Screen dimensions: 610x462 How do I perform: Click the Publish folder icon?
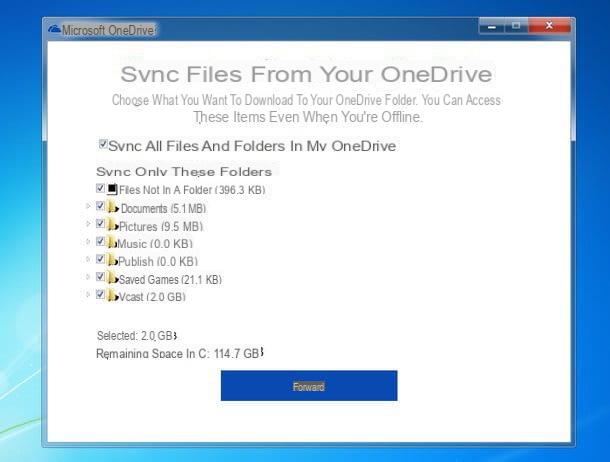113,260
